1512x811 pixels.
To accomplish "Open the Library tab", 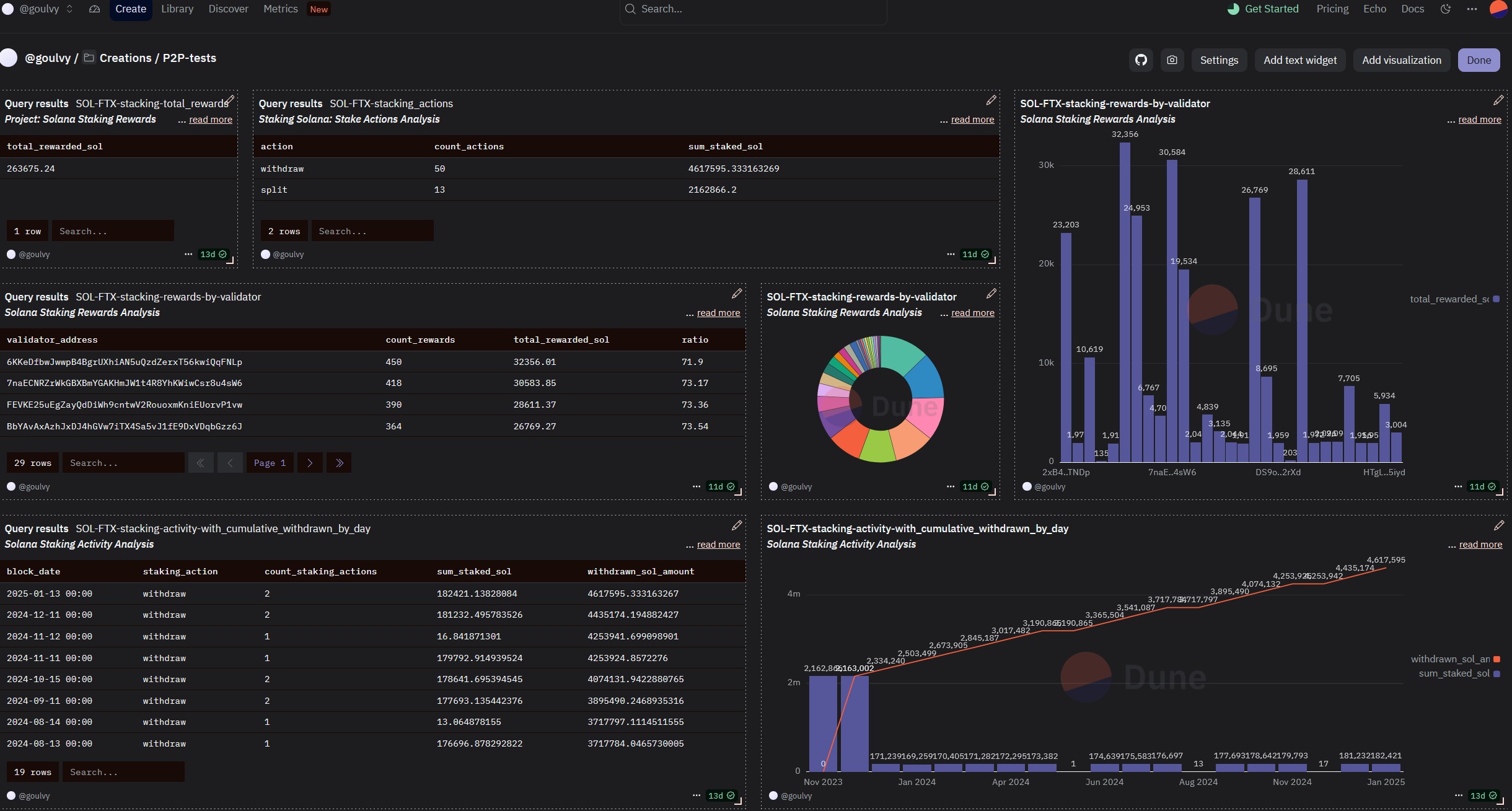I will (177, 9).
